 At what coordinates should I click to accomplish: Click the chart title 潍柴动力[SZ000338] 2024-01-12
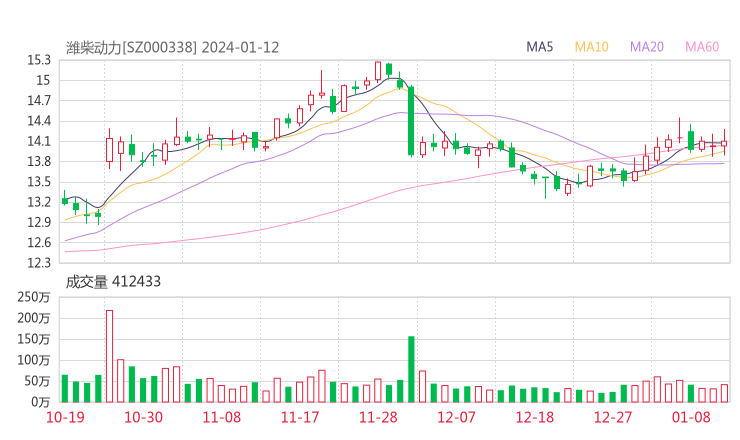(172, 48)
